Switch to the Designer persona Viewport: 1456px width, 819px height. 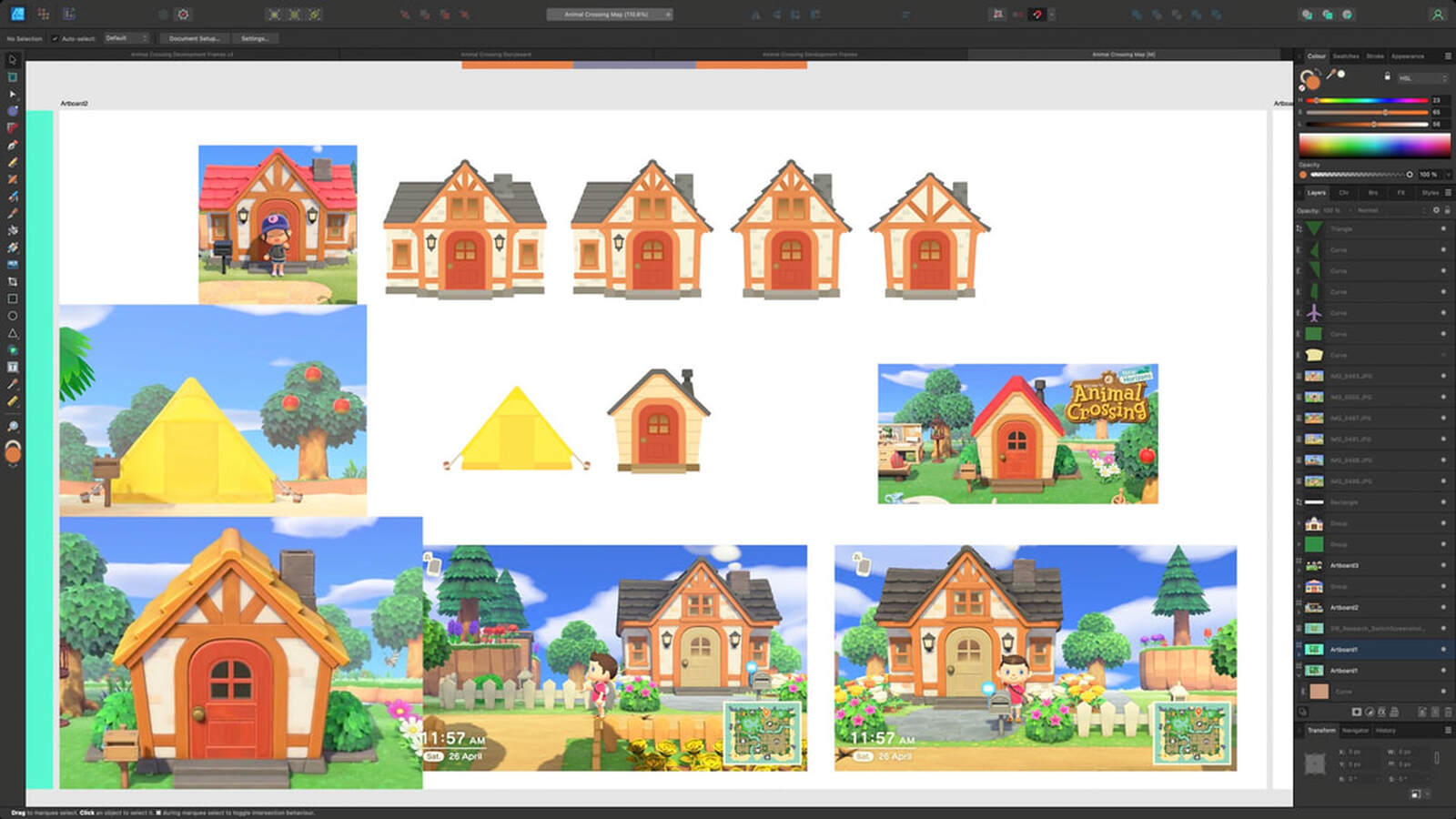point(18,14)
